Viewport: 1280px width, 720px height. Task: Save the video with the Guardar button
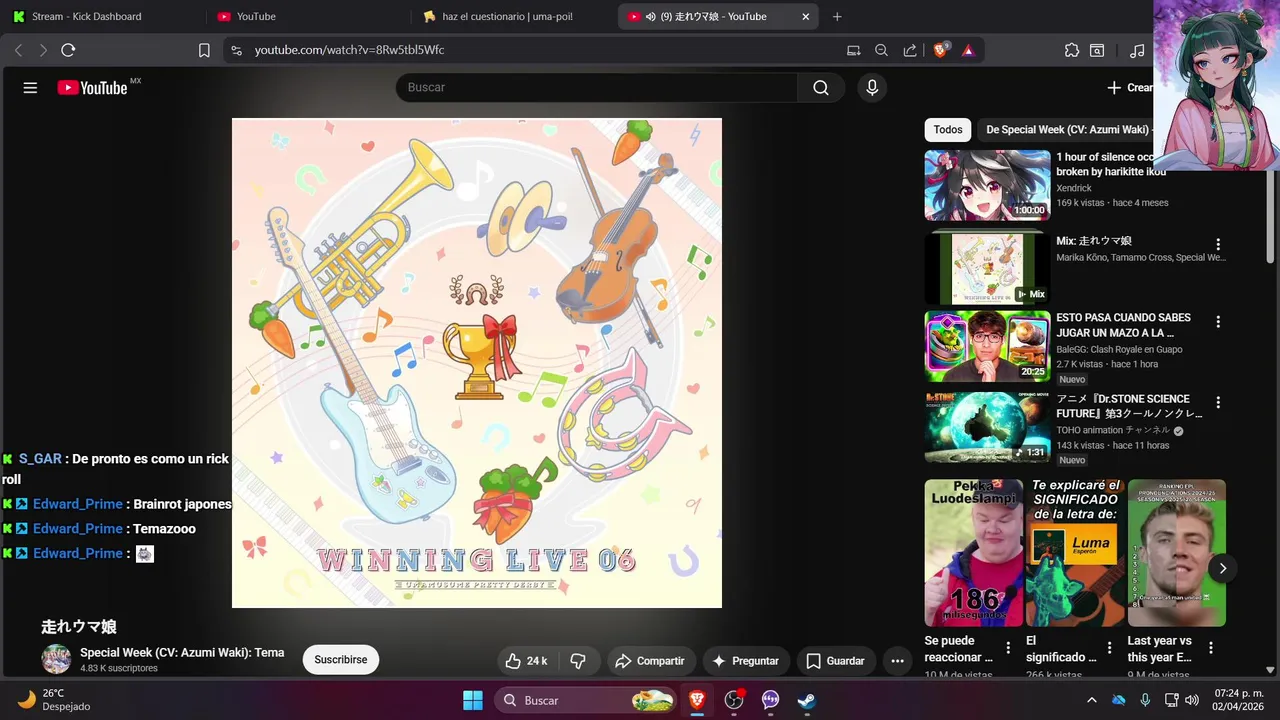pos(835,661)
